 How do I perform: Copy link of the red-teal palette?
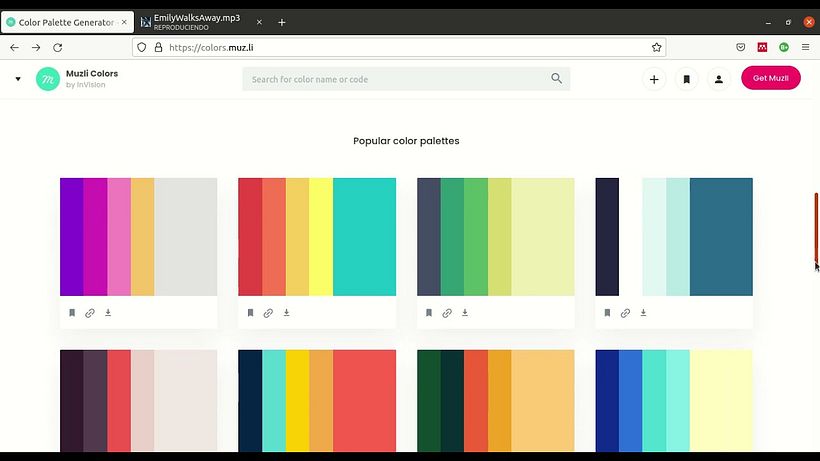pos(268,313)
